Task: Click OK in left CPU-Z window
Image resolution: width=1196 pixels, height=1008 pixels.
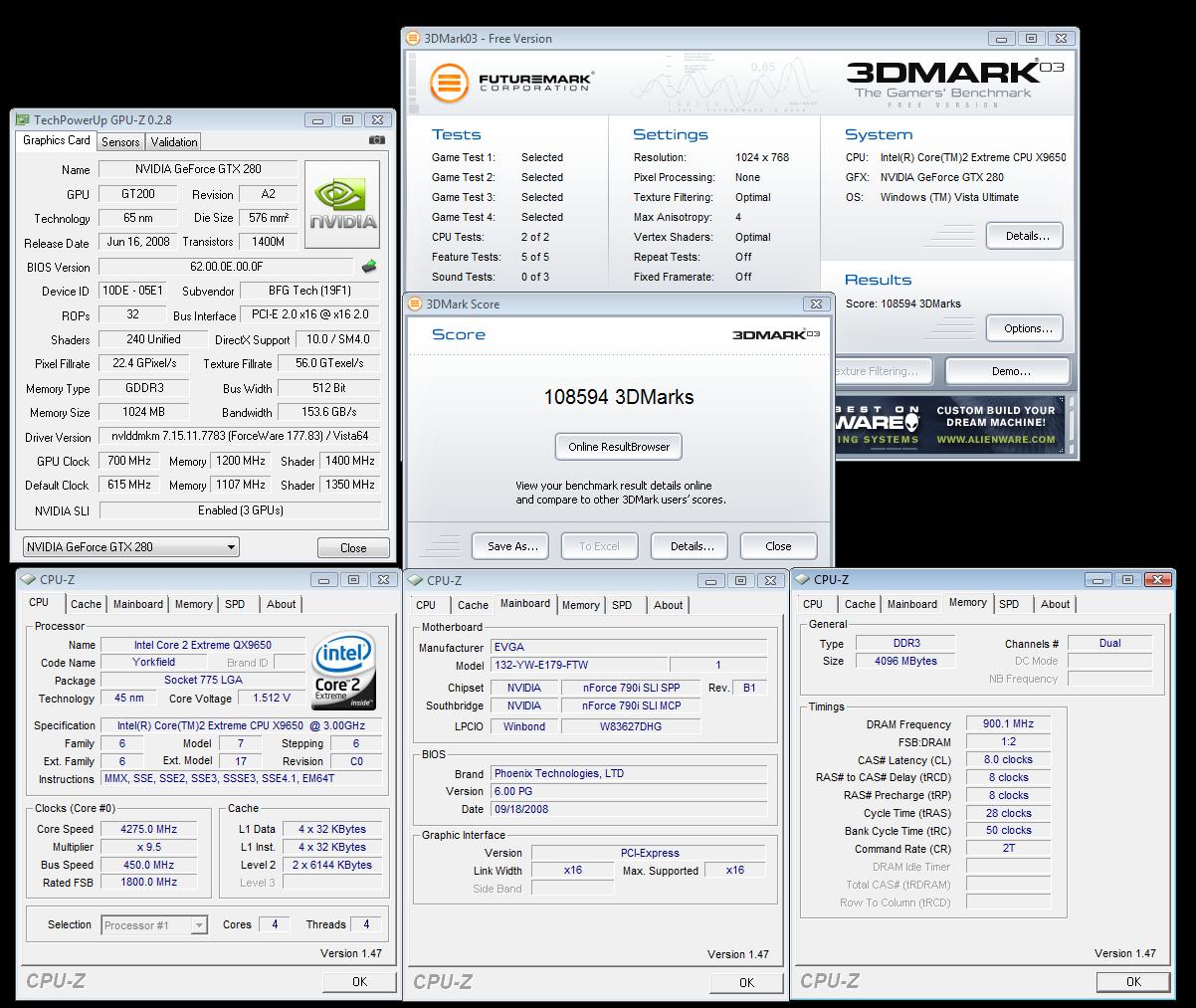Action: [x=359, y=981]
